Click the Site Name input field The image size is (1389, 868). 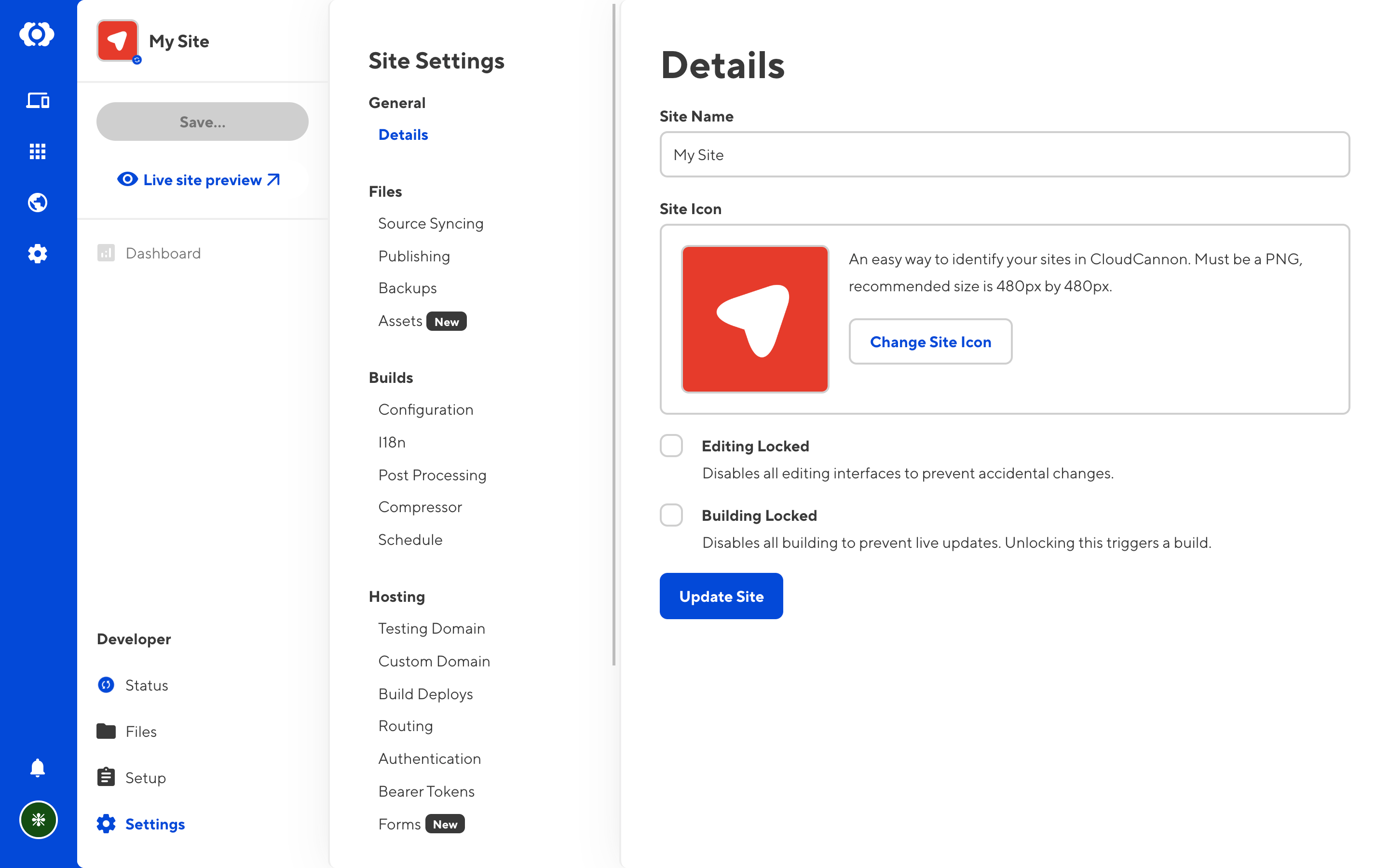[1005, 154]
